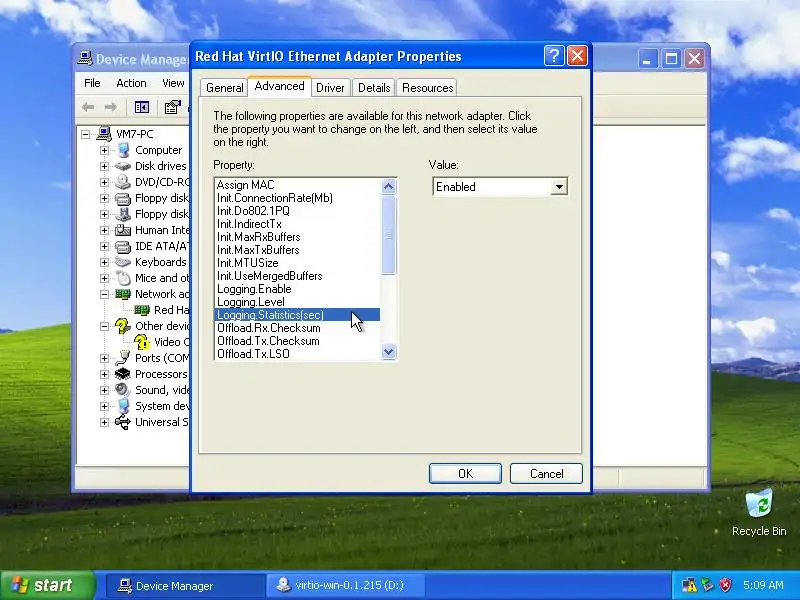
Task: Switch to the Details tab
Action: 374,88
